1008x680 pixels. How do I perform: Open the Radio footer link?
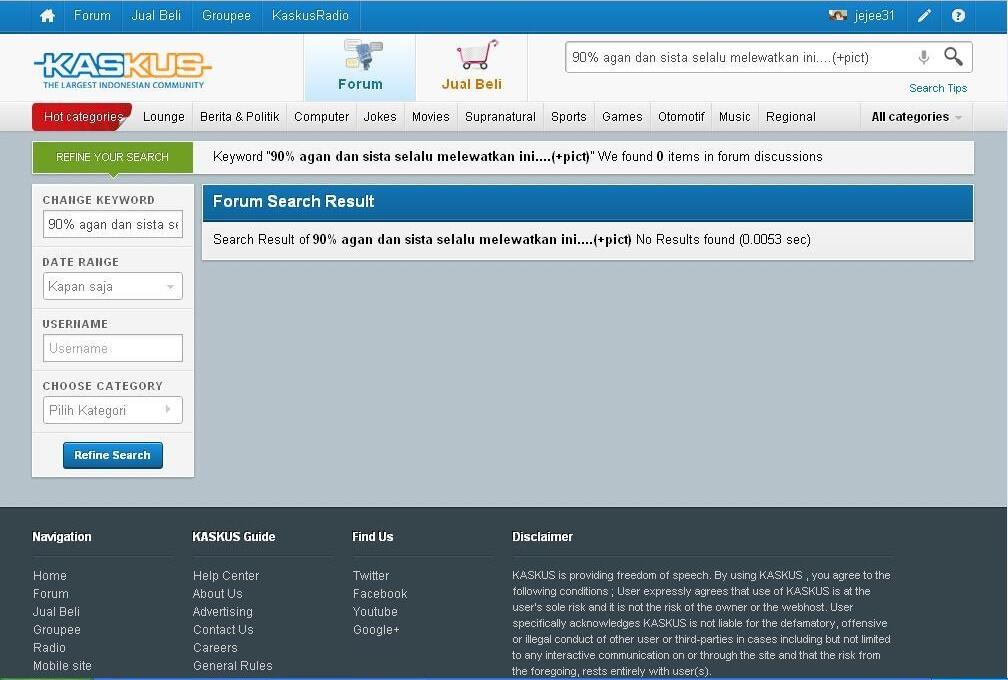click(50, 648)
